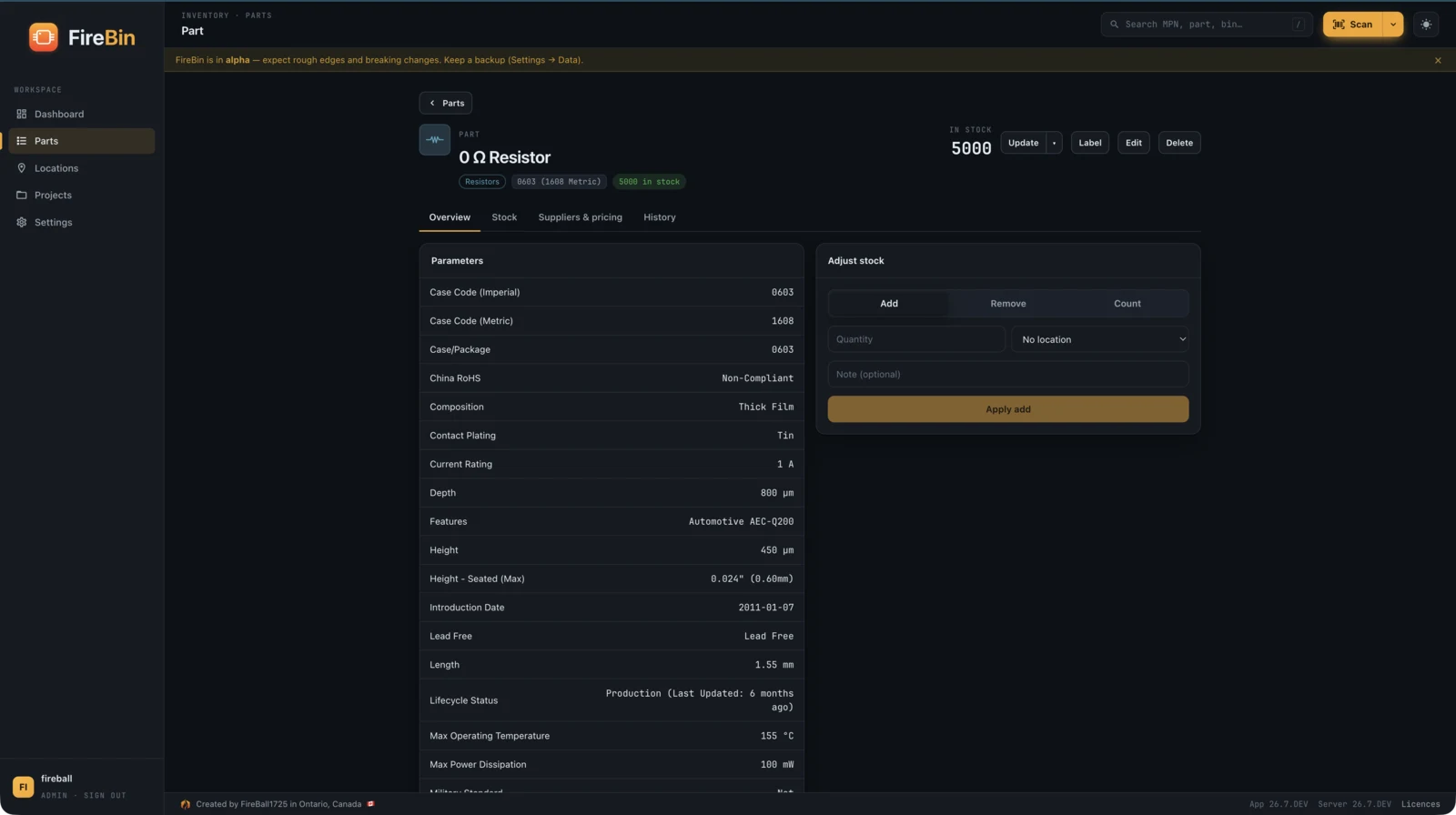This screenshot has height=815, width=1456.
Task: Focus the Search MPN, part, bin field
Action: click(x=1207, y=25)
